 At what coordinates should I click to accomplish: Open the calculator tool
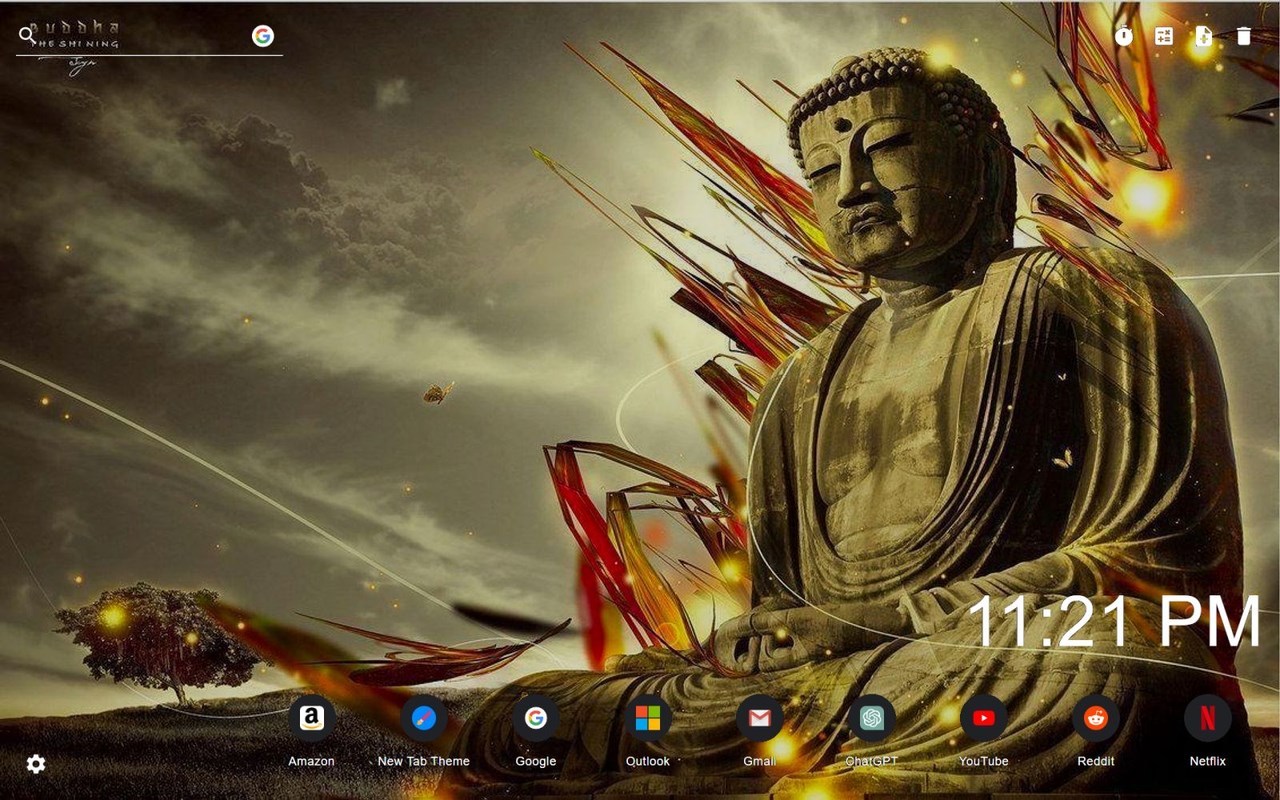(1164, 36)
